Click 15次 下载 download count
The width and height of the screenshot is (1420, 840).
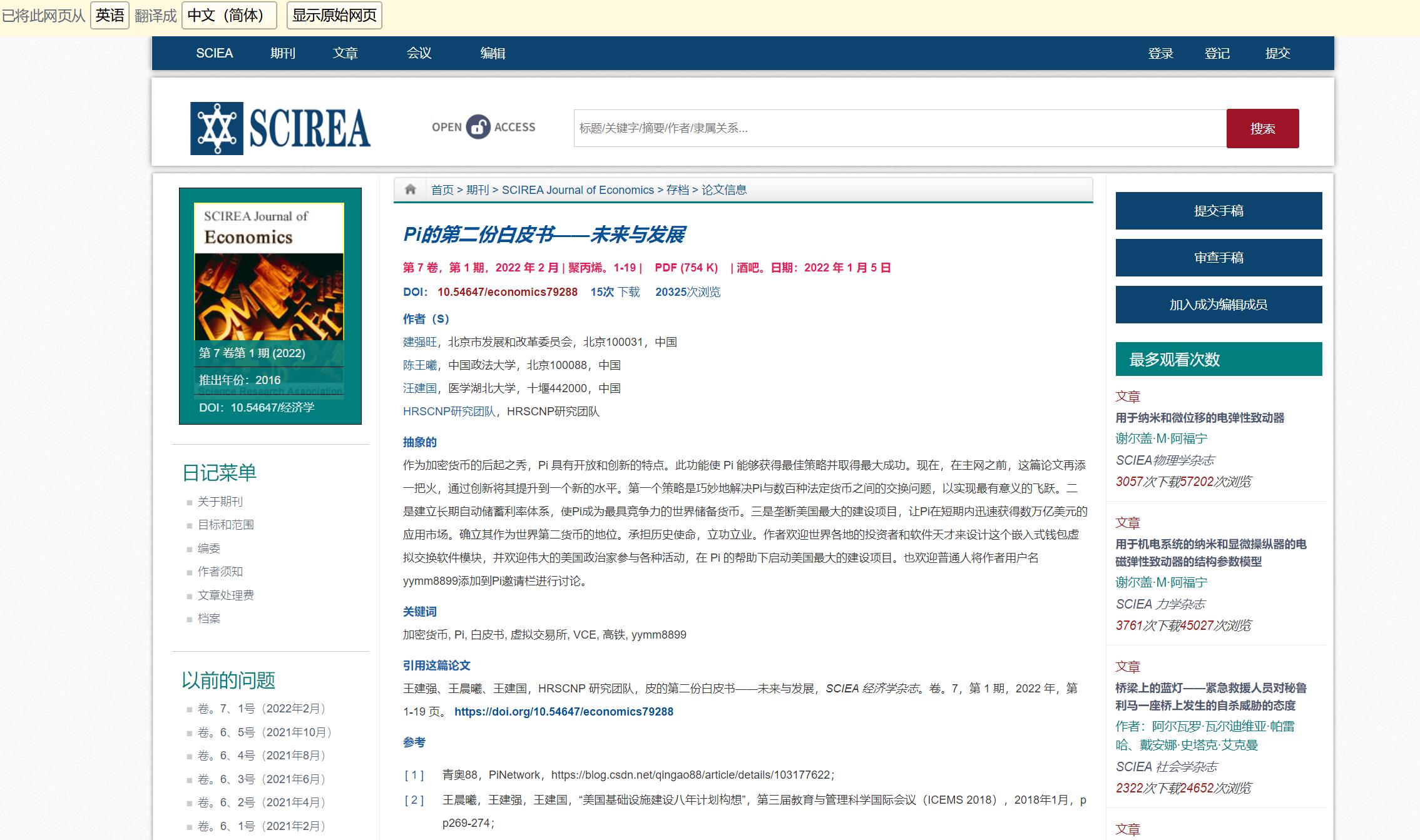click(x=615, y=292)
